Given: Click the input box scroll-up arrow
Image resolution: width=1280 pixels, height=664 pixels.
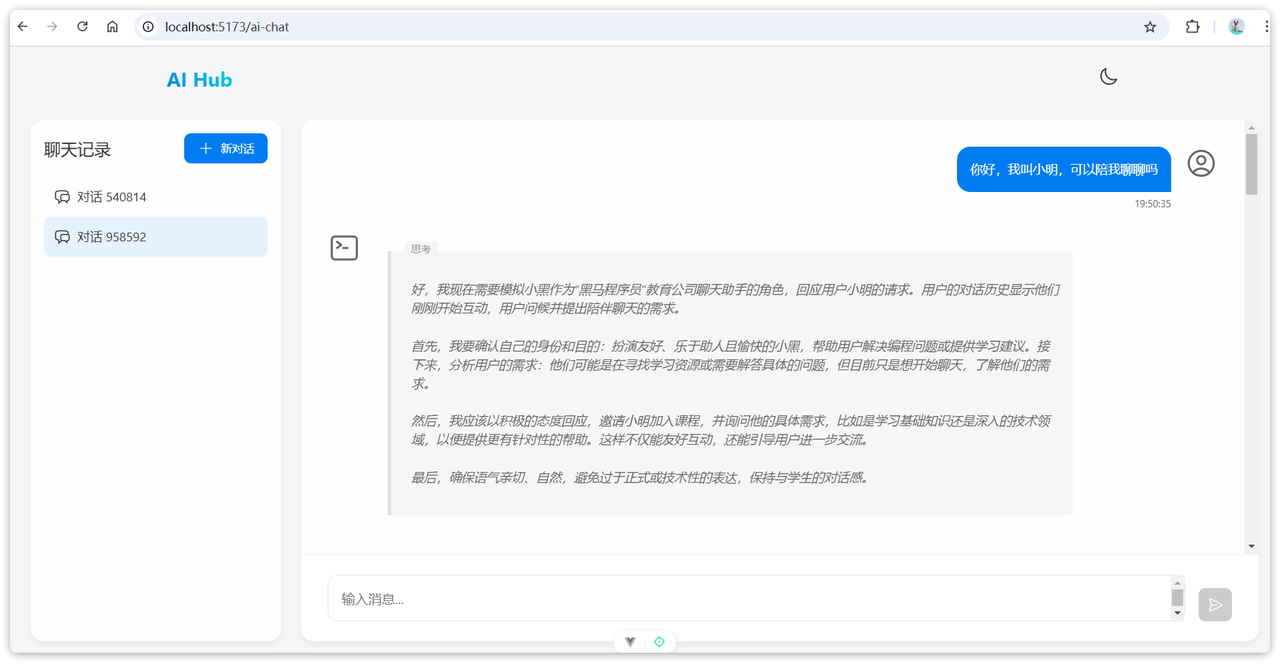Looking at the screenshot, I should [1177, 583].
